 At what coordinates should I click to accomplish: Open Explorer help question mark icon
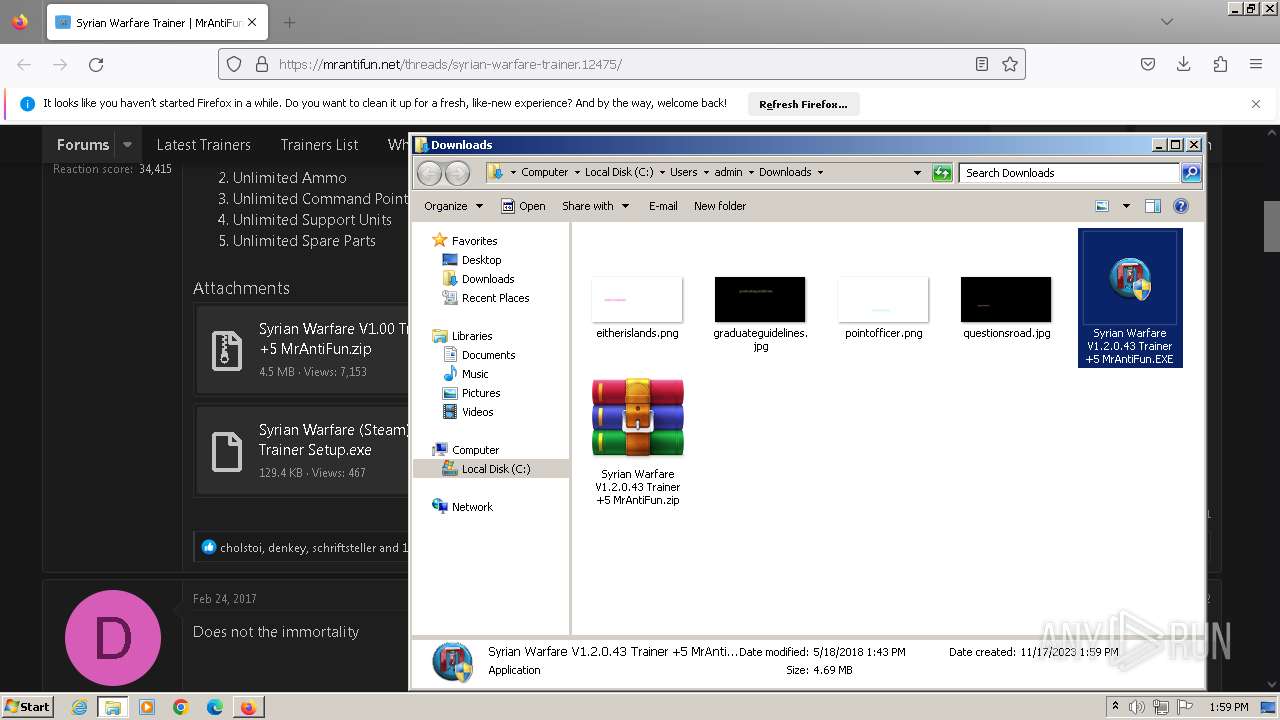(x=1181, y=206)
